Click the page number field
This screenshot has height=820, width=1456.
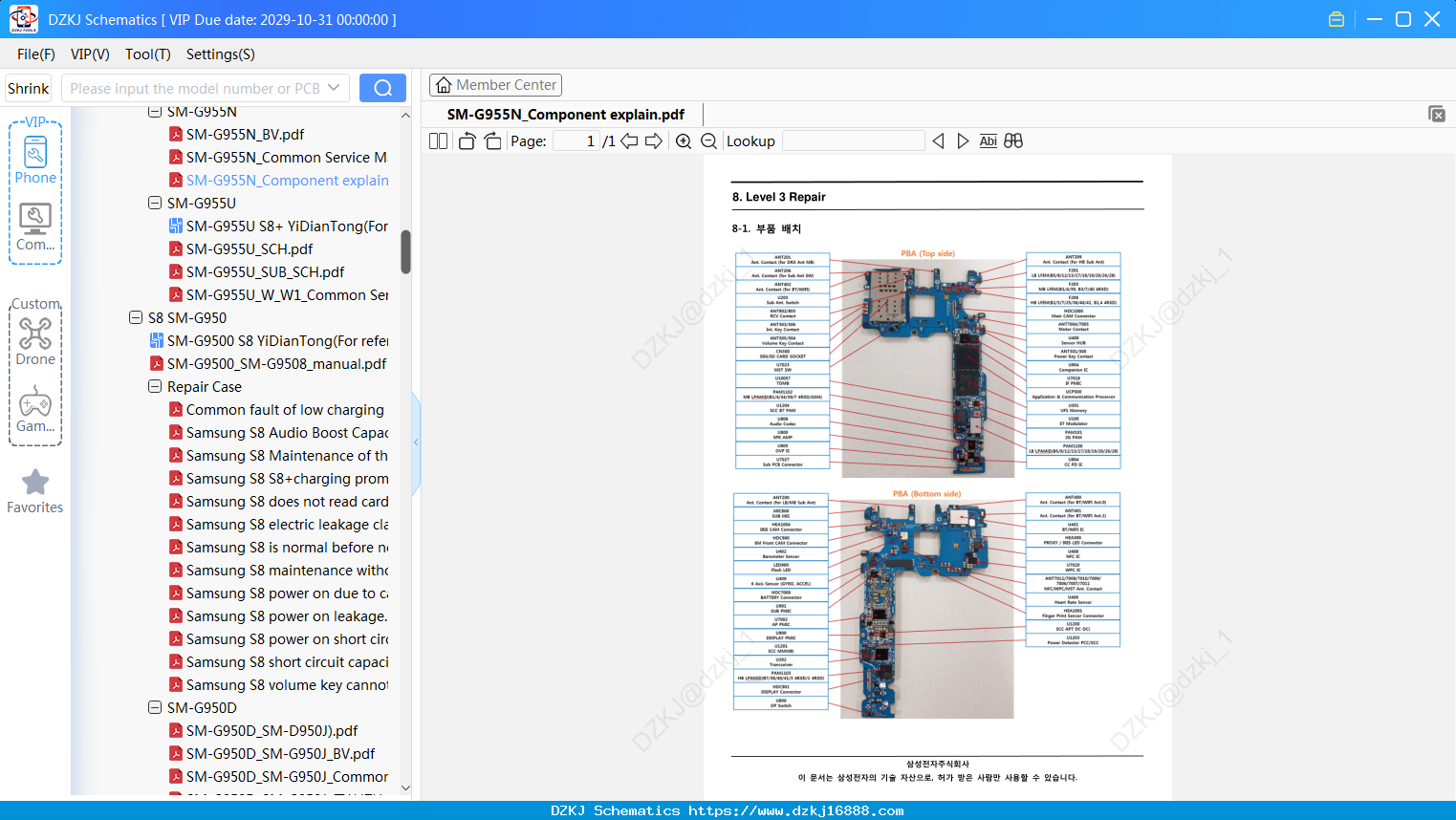(576, 141)
